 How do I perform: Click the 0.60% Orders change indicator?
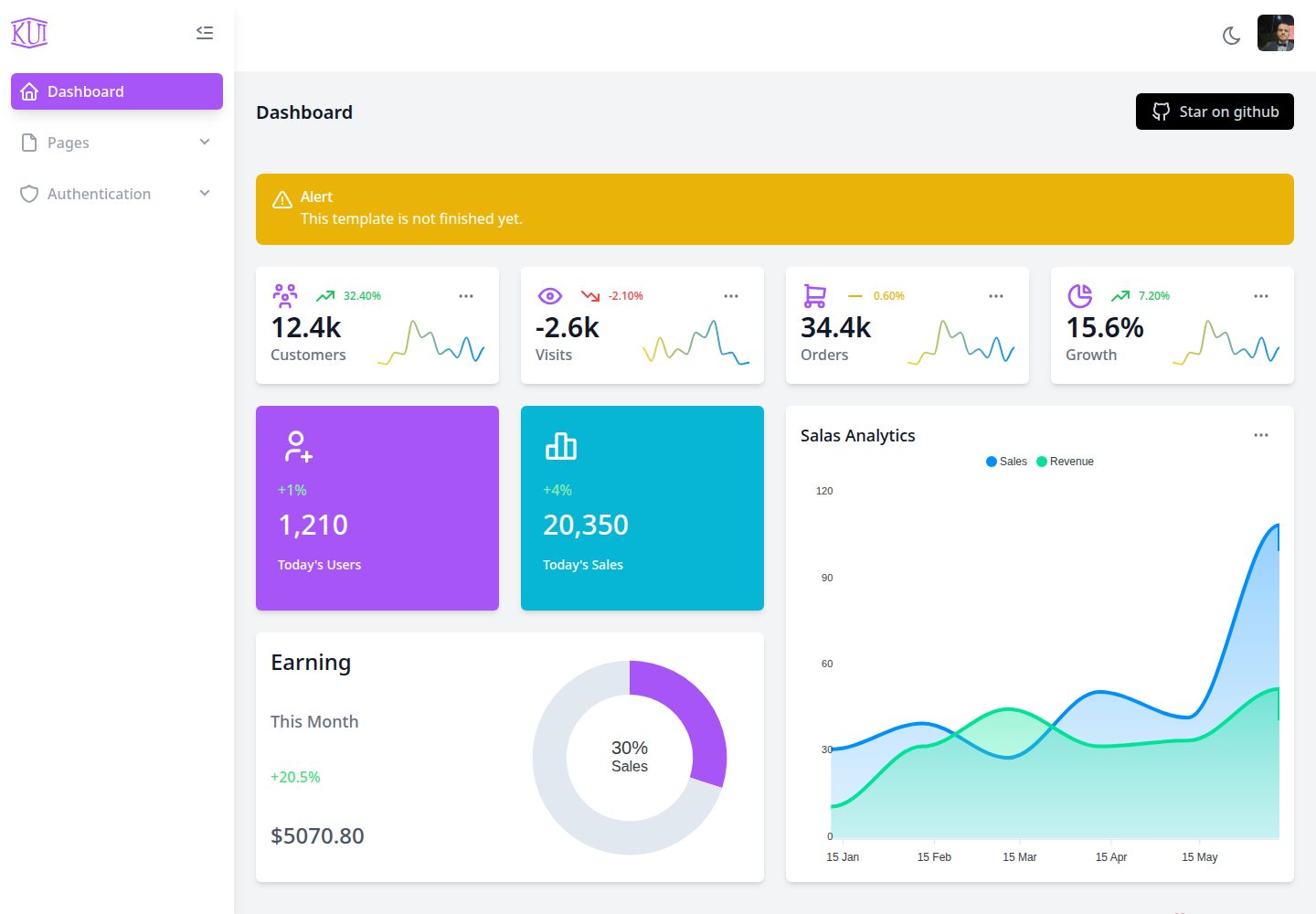(x=888, y=296)
